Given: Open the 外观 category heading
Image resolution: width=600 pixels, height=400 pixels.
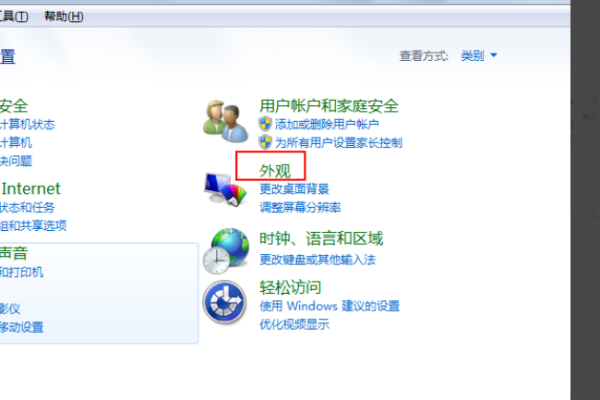Looking at the screenshot, I should click(x=275, y=170).
